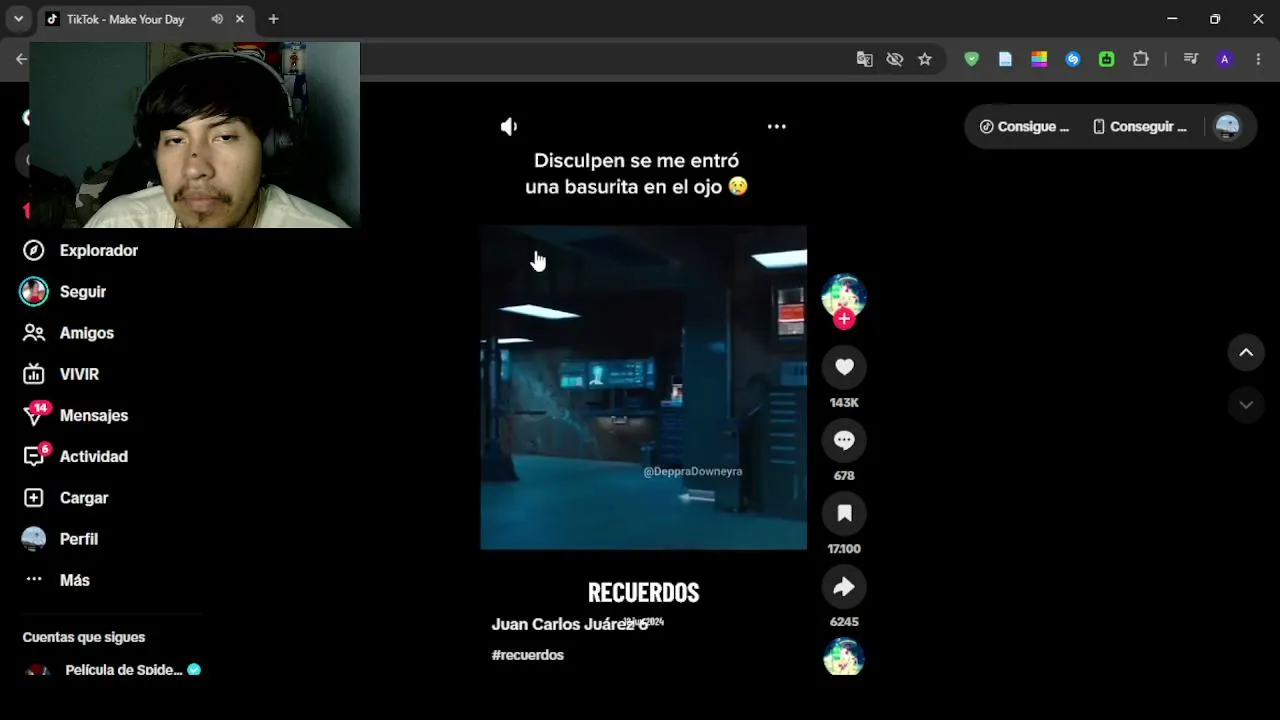Follow the creator via the plus badge

[x=844, y=319]
